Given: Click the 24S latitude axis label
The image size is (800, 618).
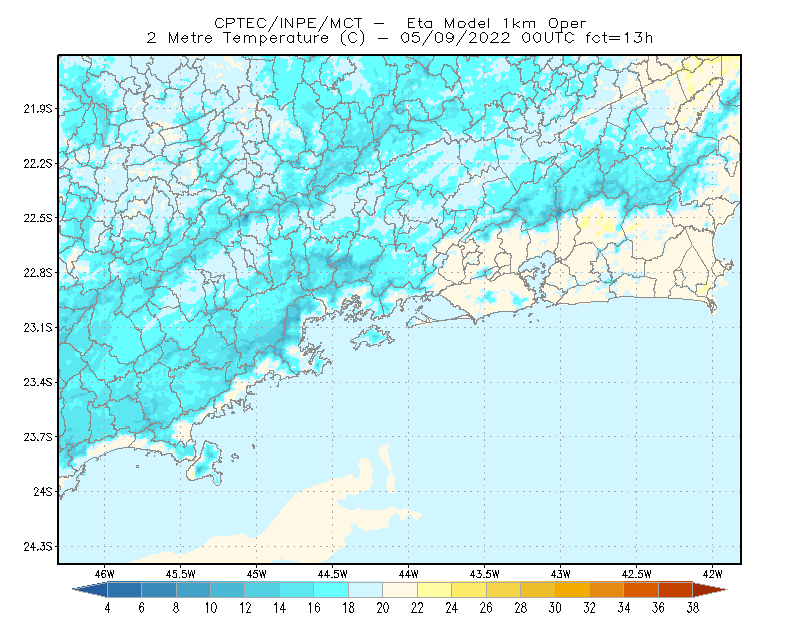Looking at the screenshot, I should 43,491.
